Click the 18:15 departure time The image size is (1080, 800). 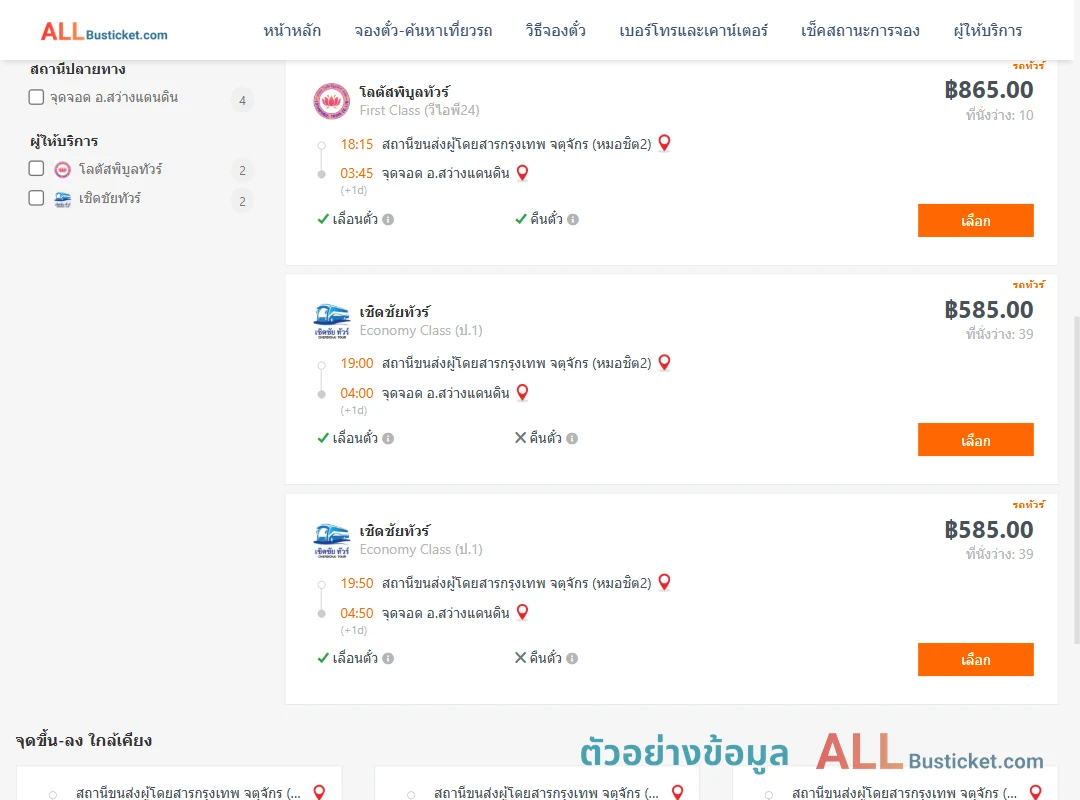356,144
